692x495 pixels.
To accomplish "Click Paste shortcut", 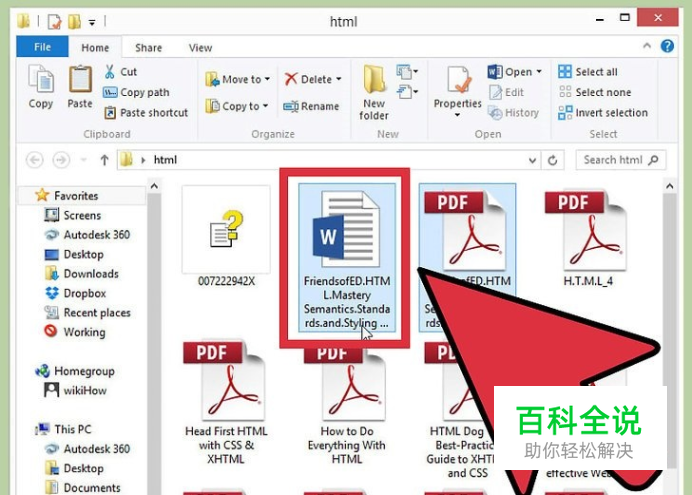I will pyautogui.click(x=146, y=113).
